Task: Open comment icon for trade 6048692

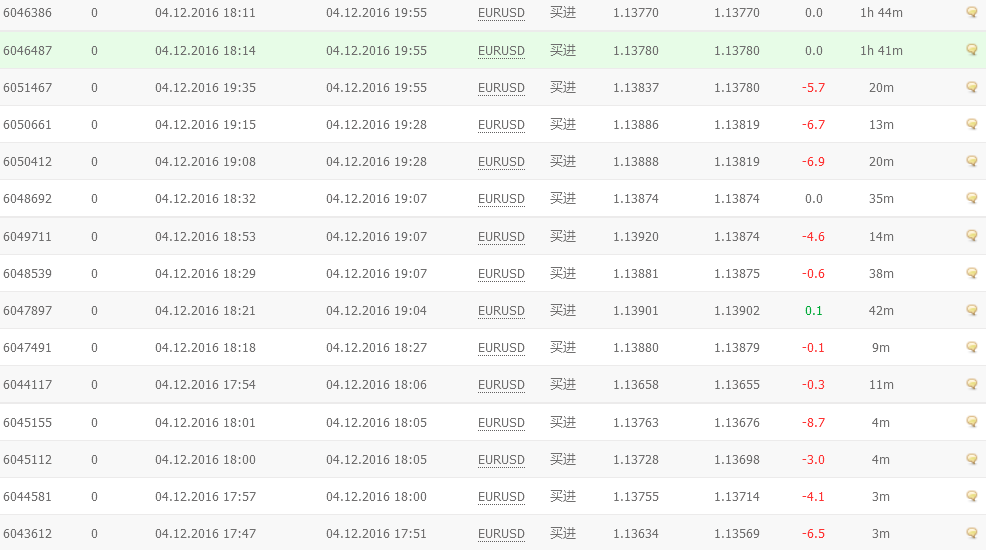Action: point(972,198)
